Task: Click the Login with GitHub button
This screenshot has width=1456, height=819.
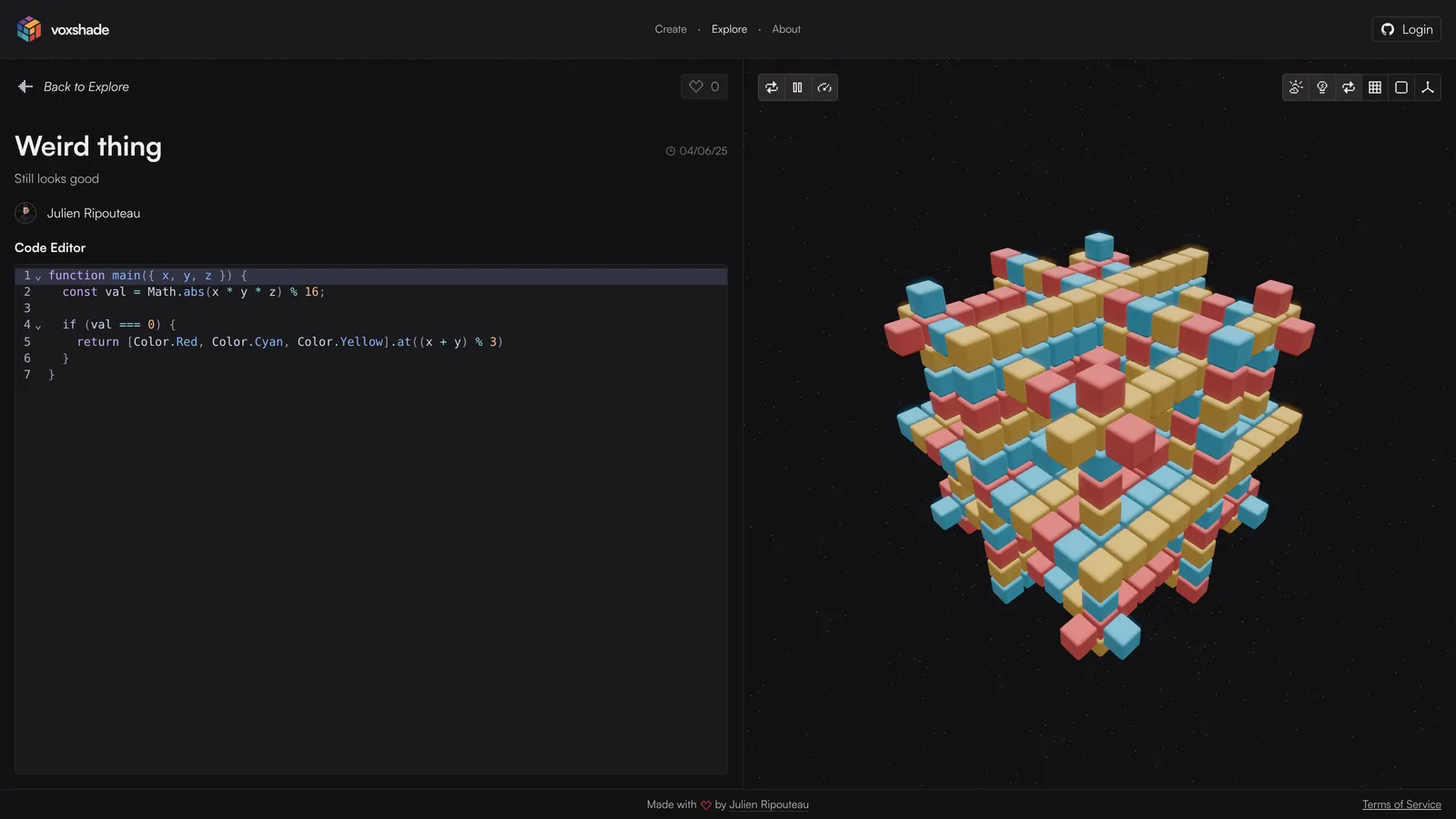Action: [1406, 29]
